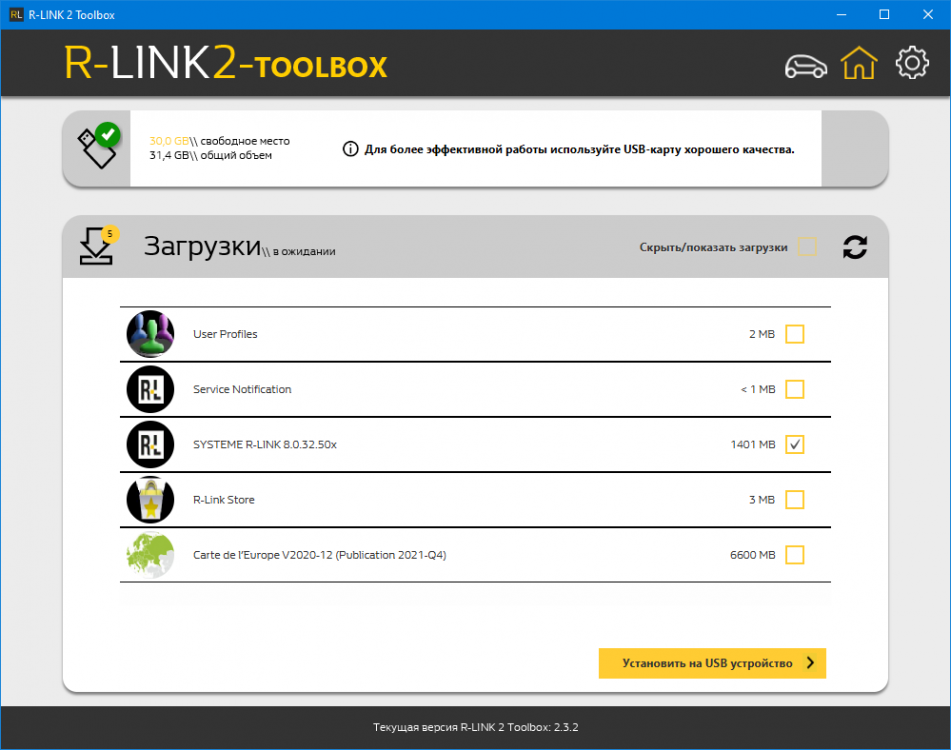This screenshot has width=951, height=750.
Task: Click the downloads icon with badge
Action: [98, 246]
